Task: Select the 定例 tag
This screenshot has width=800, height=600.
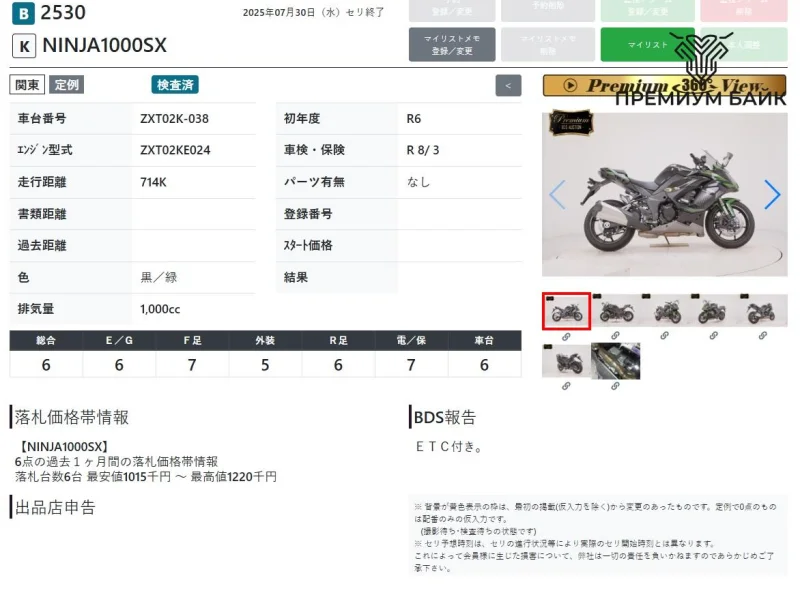Action: click(66, 85)
